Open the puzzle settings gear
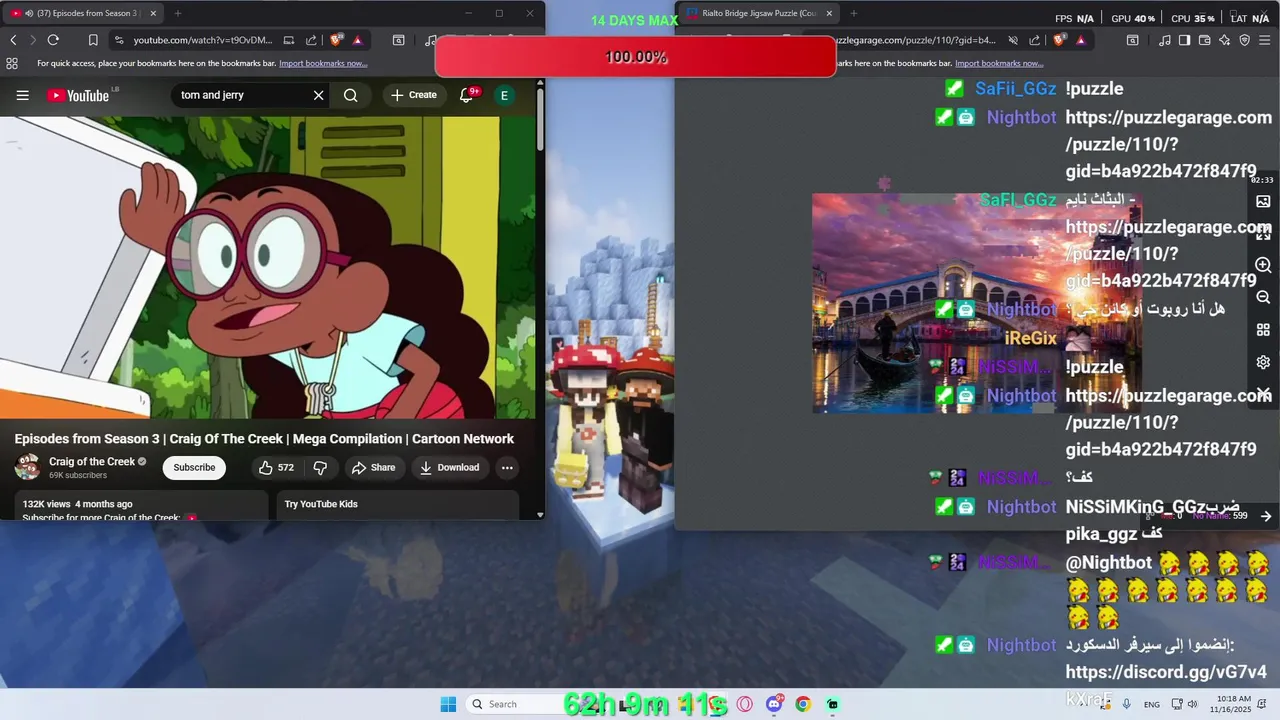Screen dimensions: 1280x720 pos(1263,362)
